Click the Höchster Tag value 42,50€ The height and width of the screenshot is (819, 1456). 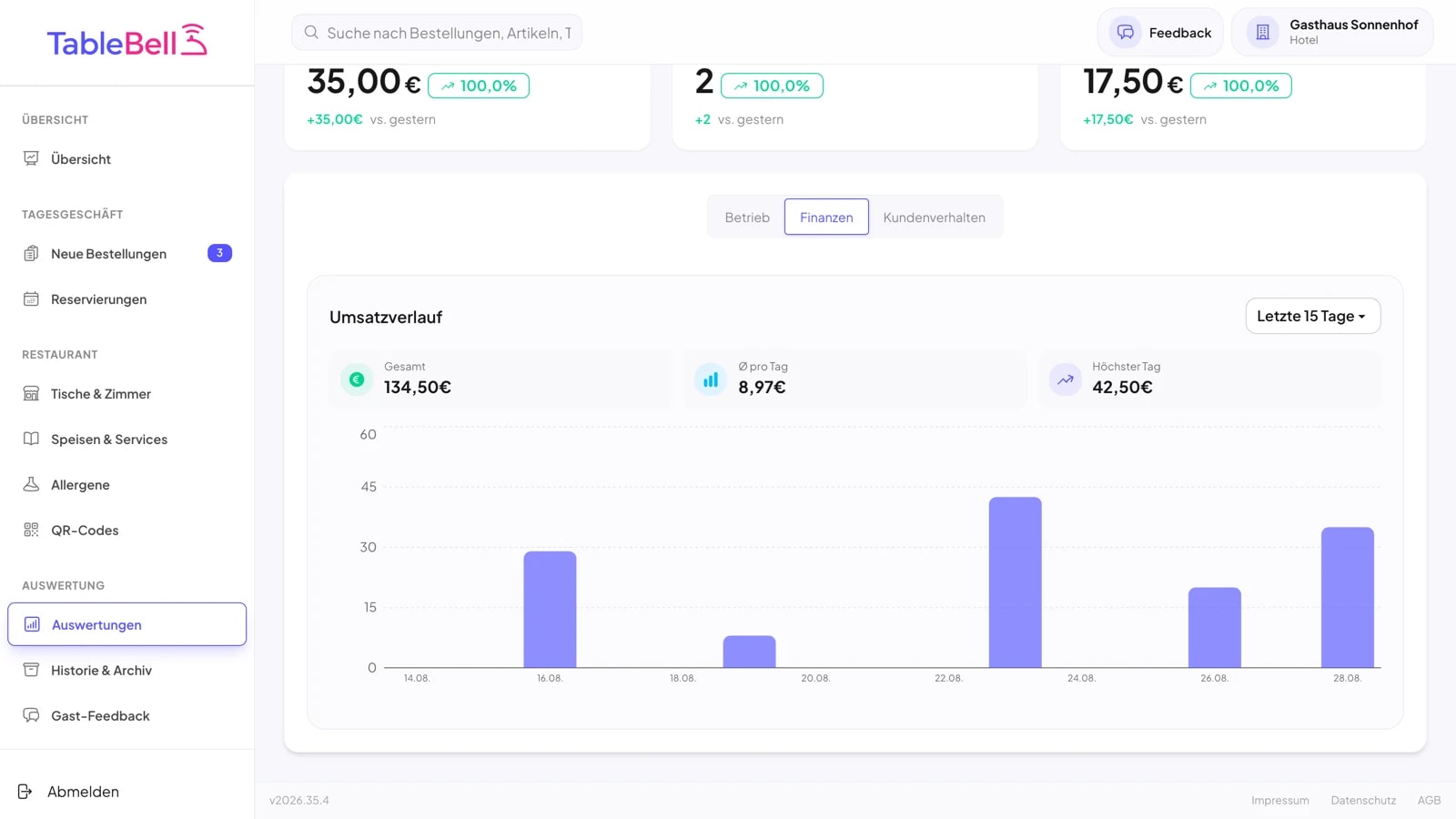(1122, 387)
